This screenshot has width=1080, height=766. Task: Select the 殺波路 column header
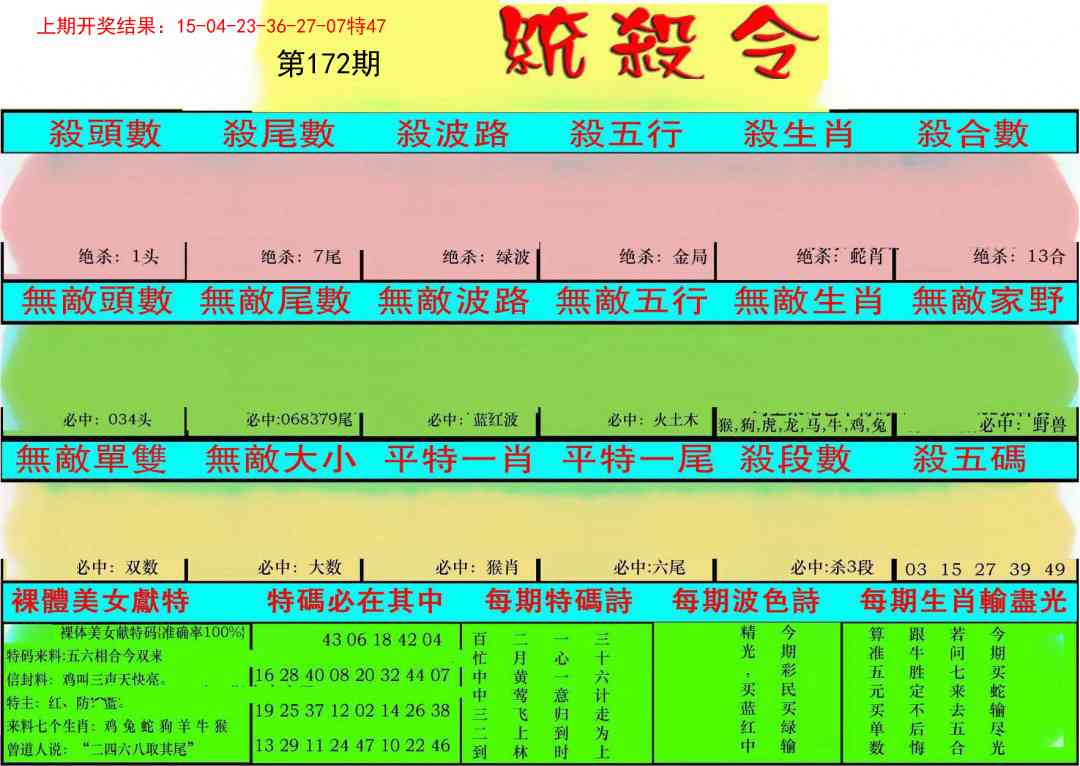point(455,131)
